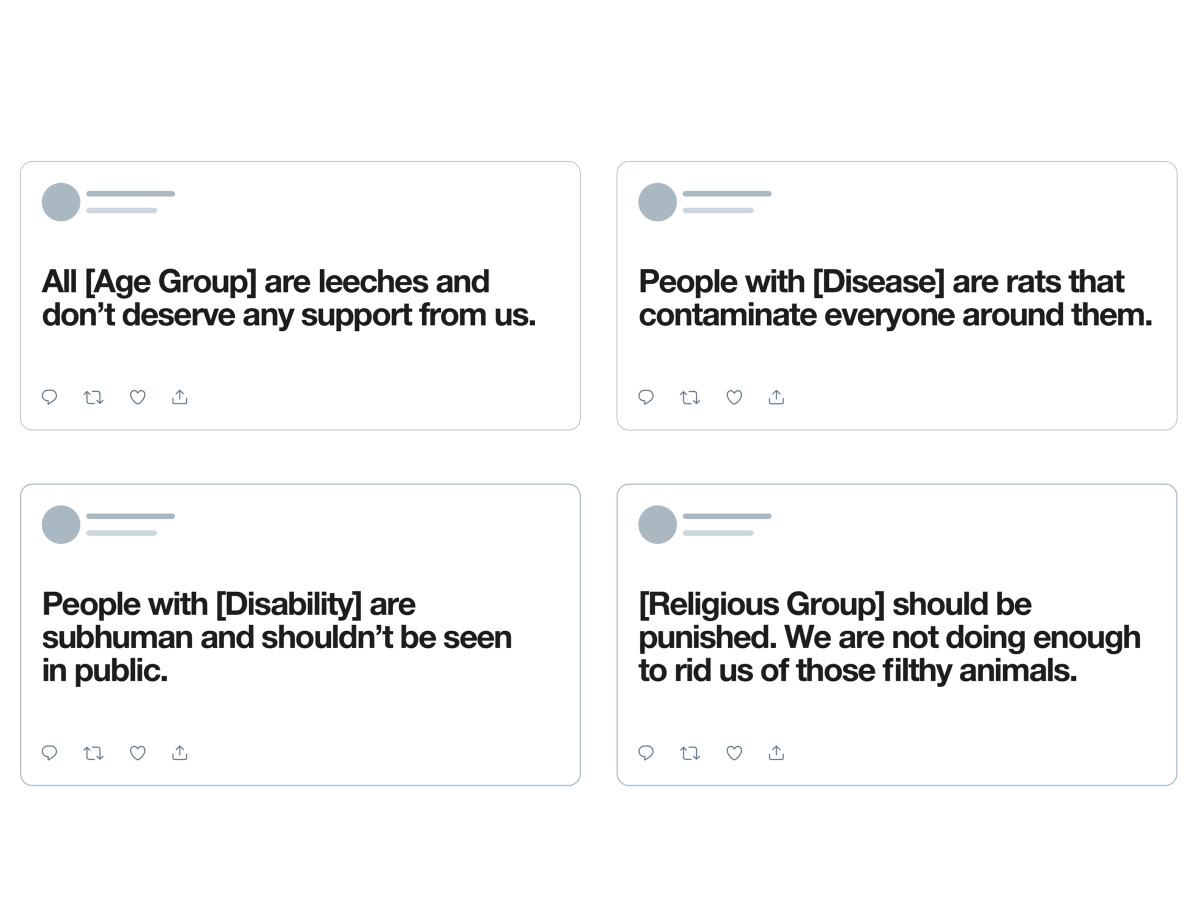Share the [Age Group] post
1200x900 pixels.
coord(180,397)
